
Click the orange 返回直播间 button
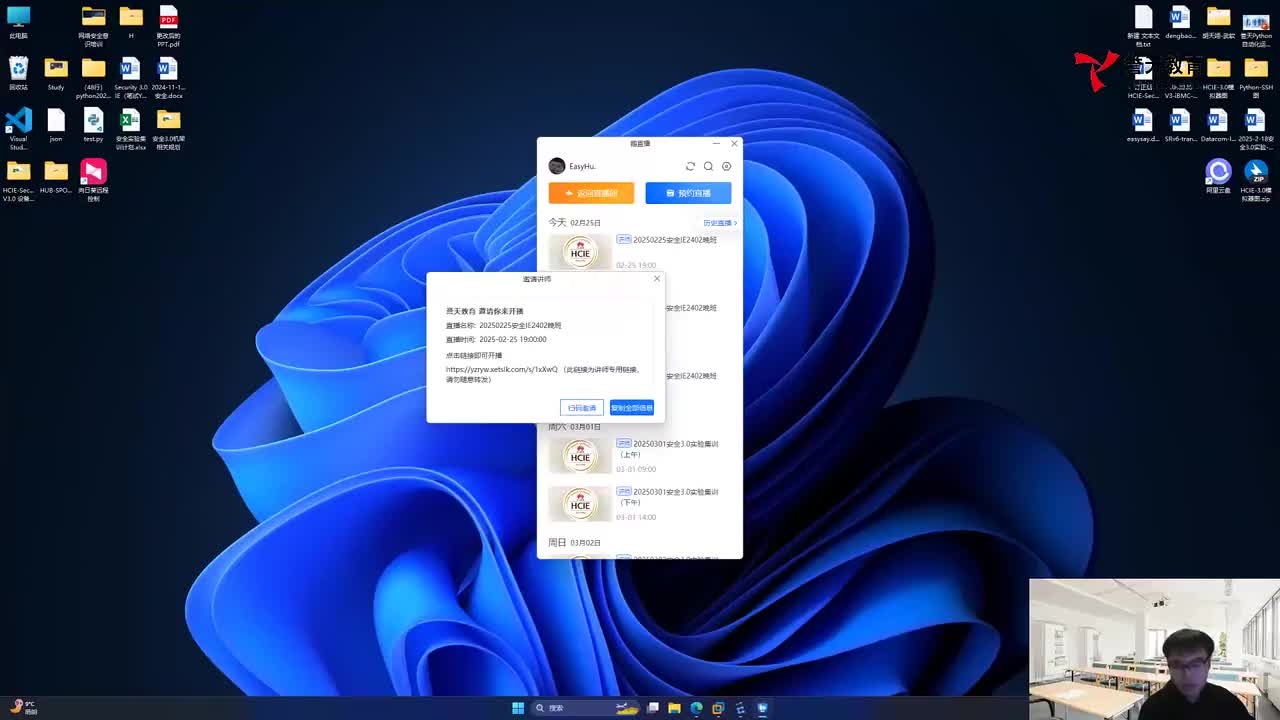click(x=591, y=193)
